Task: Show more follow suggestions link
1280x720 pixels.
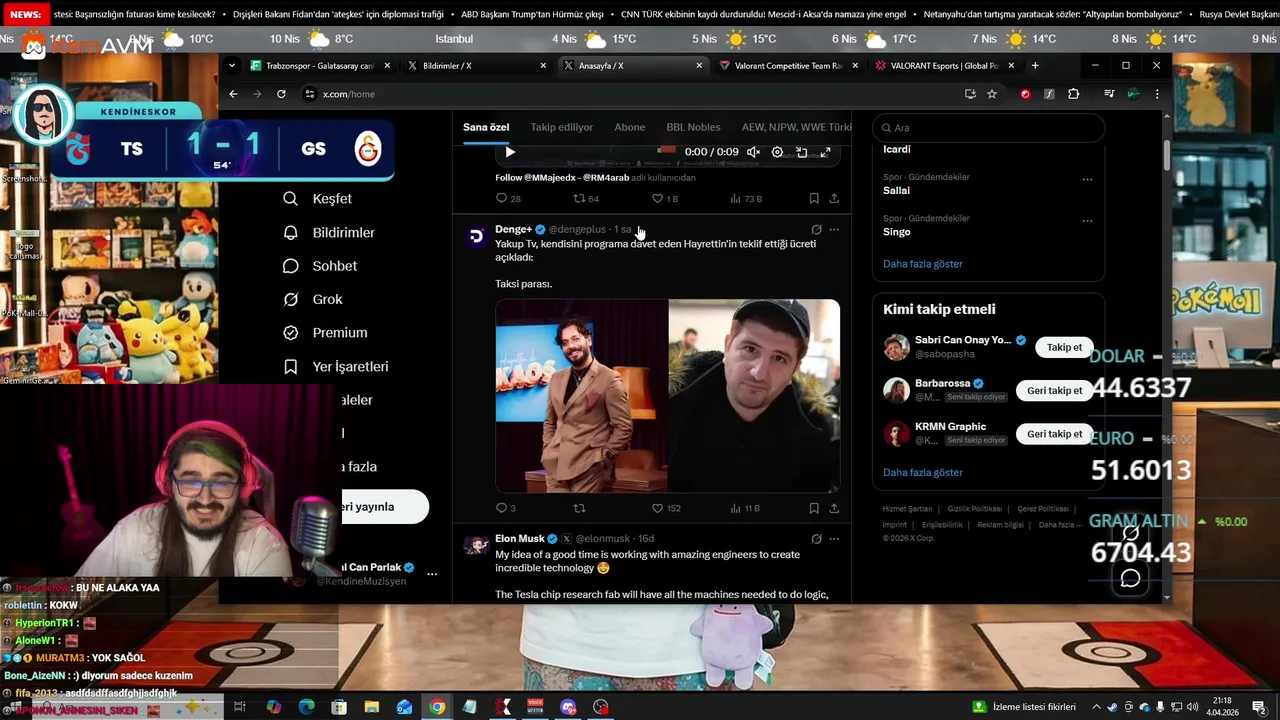Action: [x=923, y=472]
